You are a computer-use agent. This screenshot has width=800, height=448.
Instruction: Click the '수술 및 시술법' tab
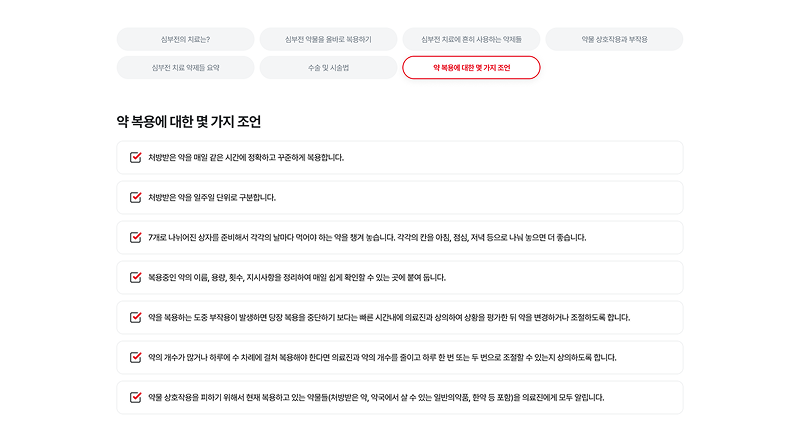pos(328,68)
